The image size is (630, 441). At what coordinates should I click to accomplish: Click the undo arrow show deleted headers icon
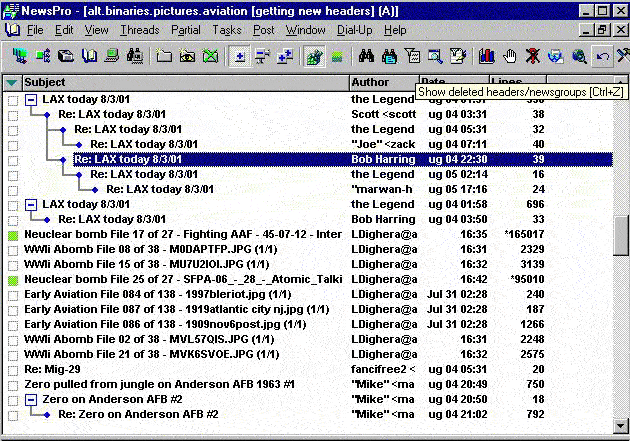pyautogui.click(x=601, y=56)
